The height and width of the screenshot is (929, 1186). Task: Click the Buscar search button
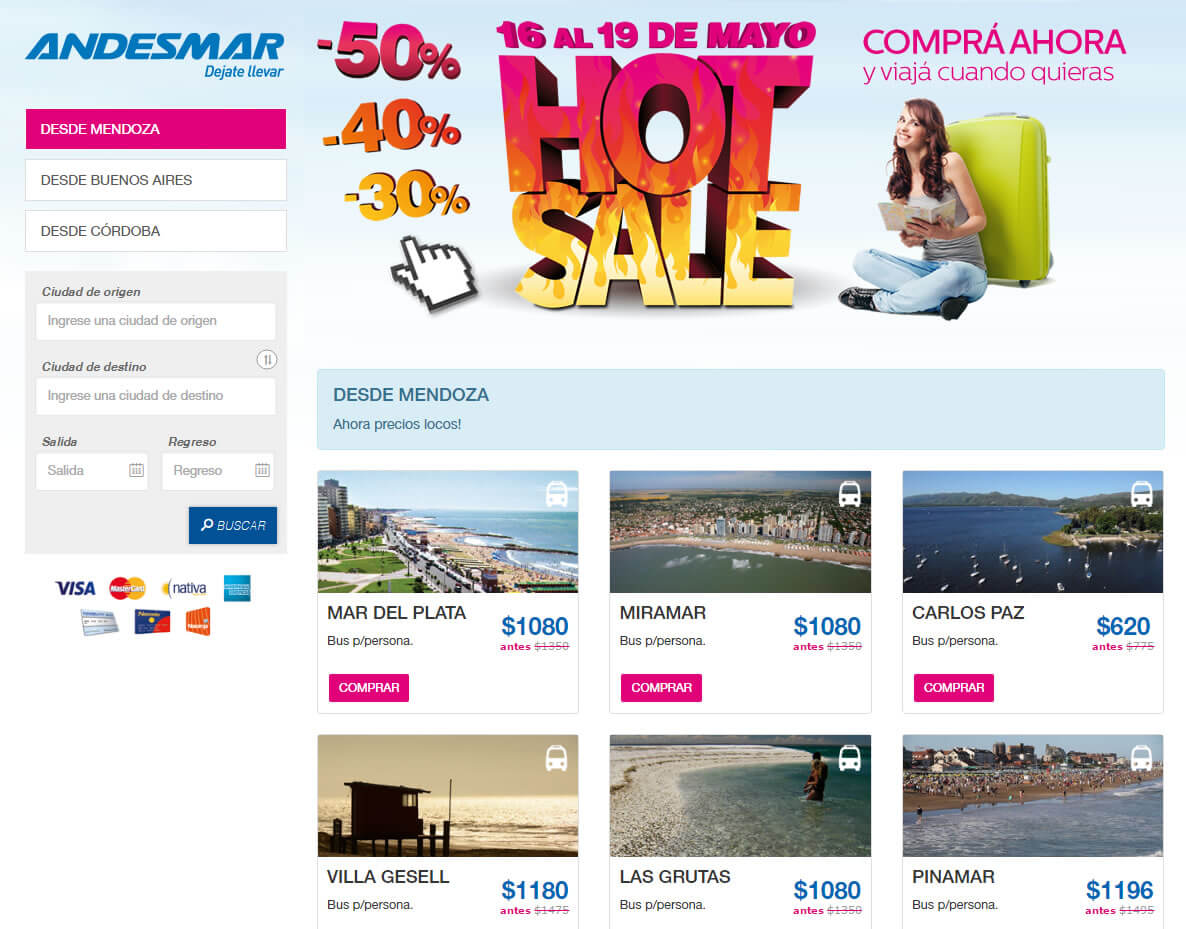click(233, 525)
